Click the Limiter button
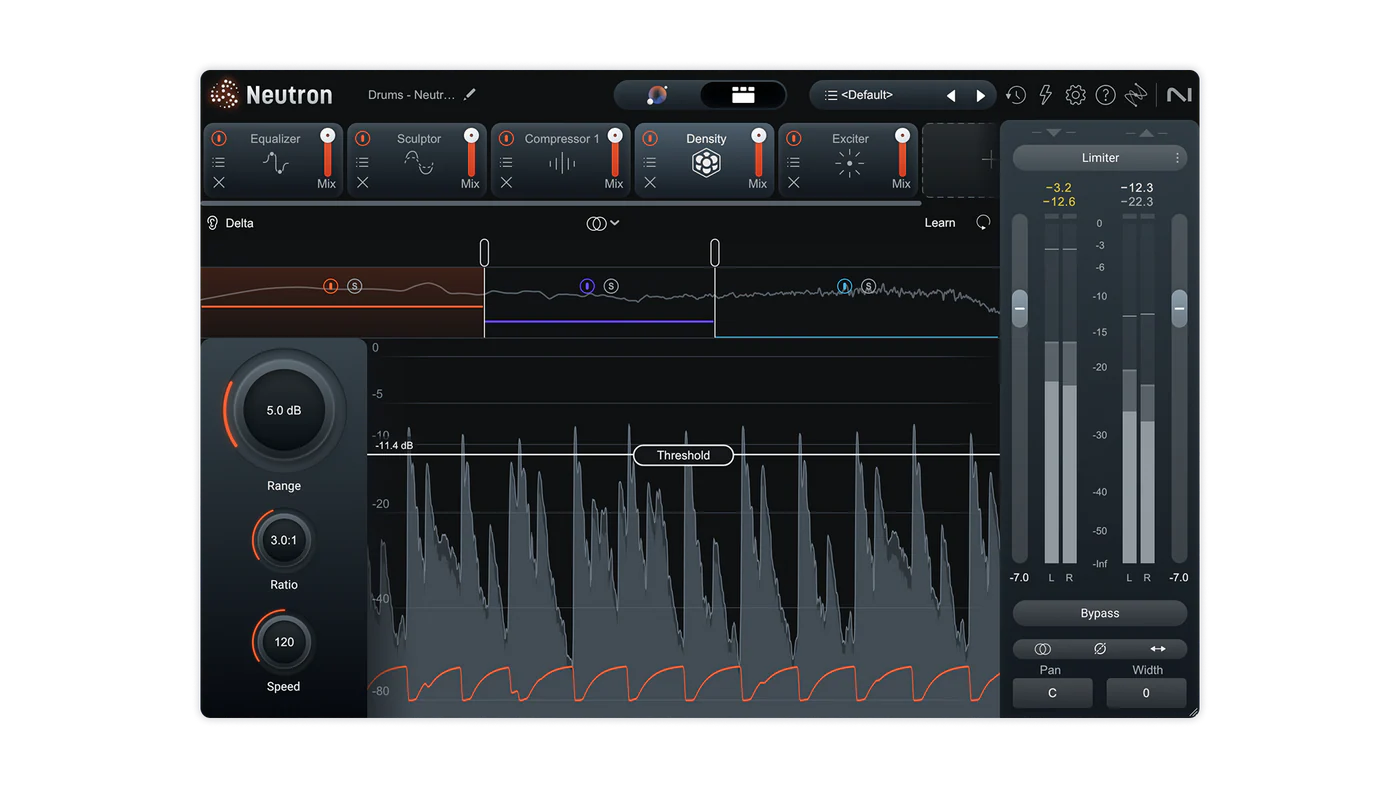Viewport: 1400px width, 788px height. [x=1100, y=158]
